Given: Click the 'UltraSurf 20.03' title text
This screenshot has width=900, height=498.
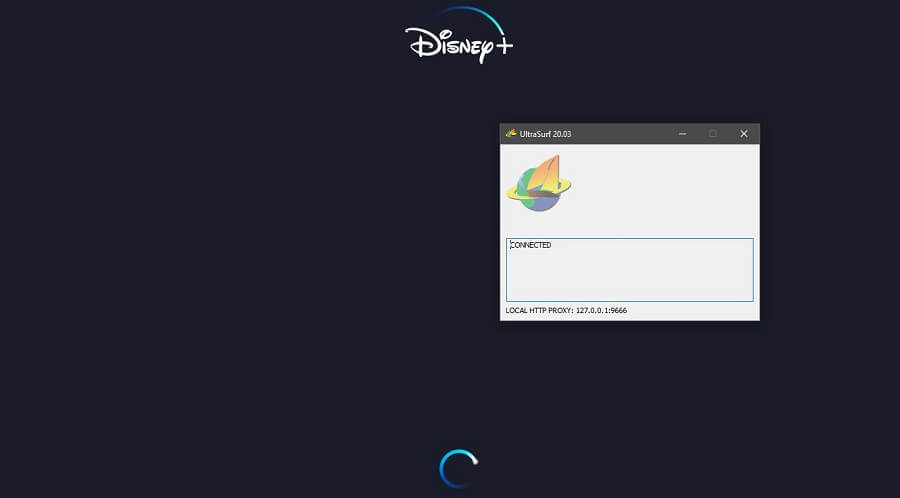Looking at the screenshot, I should pyautogui.click(x=545, y=134).
